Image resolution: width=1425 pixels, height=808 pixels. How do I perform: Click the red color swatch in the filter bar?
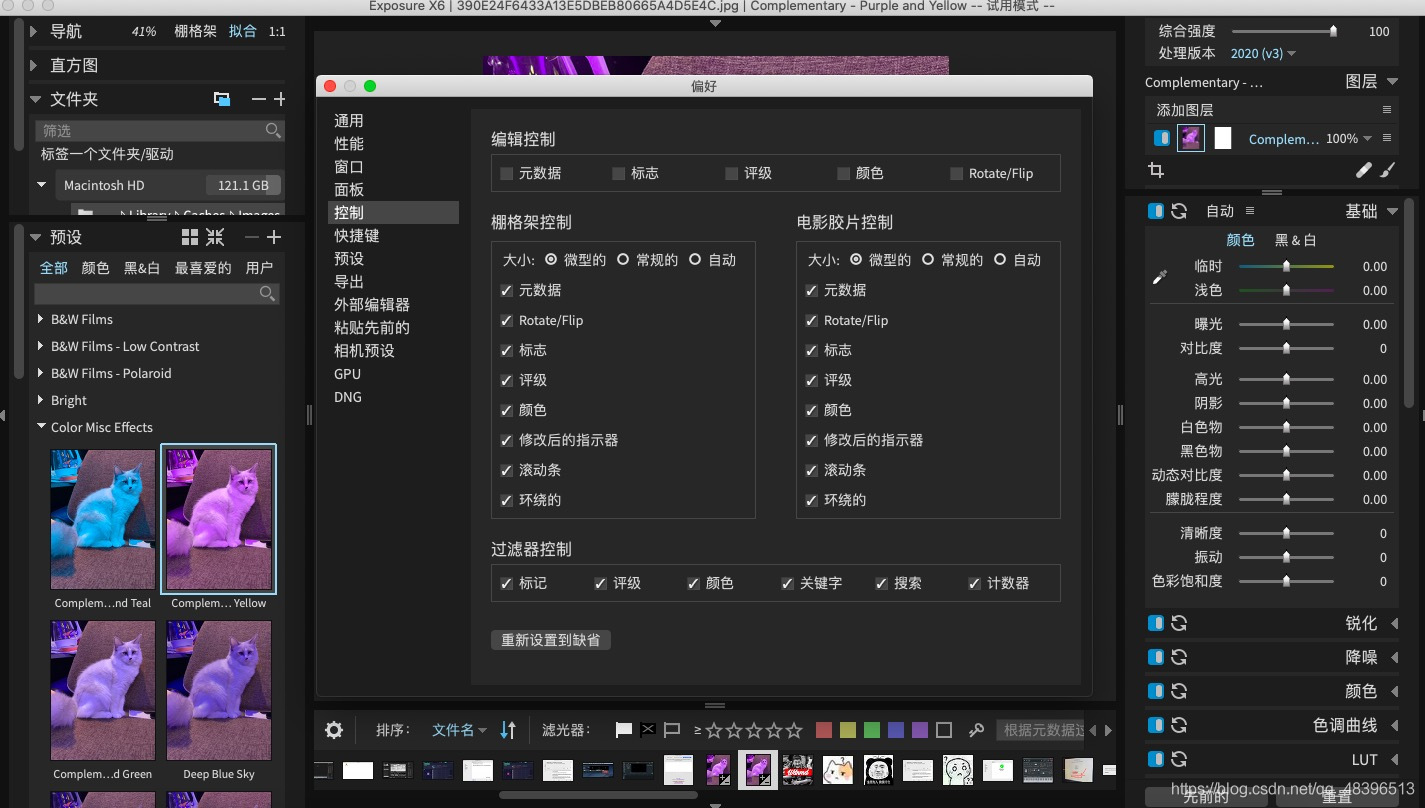(823, 730)
